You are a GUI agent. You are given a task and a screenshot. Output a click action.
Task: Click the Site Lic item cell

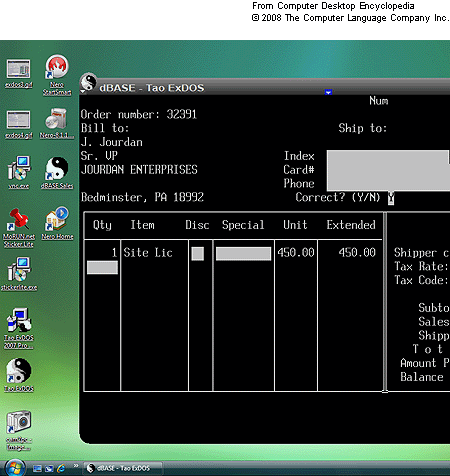click(x=148, y=253)
